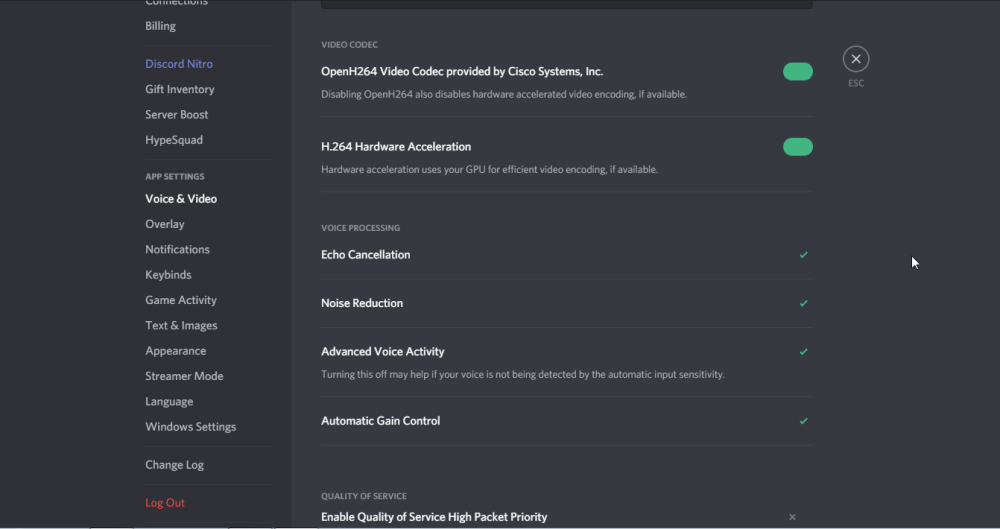1000x529 pixels.
Task: Go to Gift Inventory section
Action: point(180,90)
